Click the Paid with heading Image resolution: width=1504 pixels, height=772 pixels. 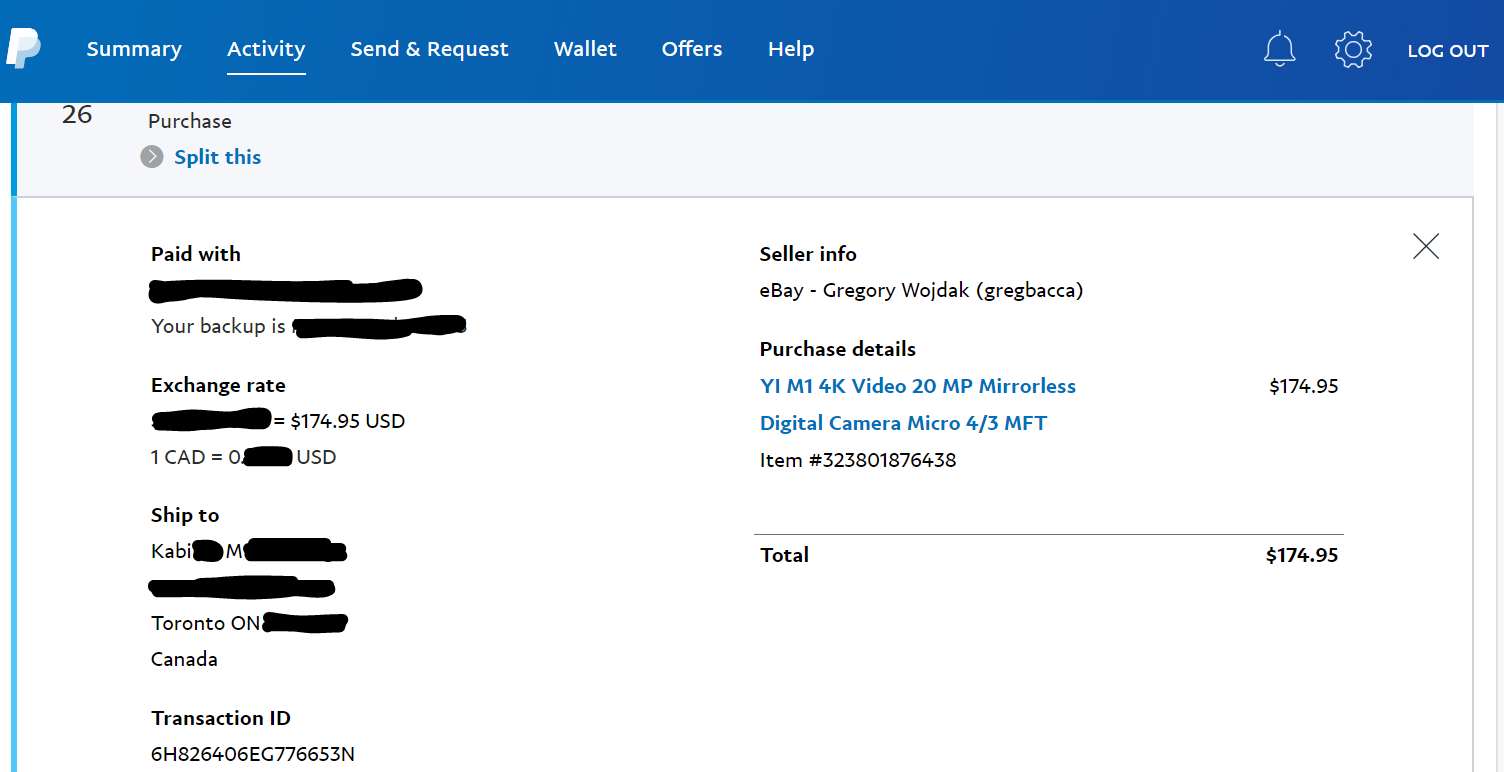point(196,254)
